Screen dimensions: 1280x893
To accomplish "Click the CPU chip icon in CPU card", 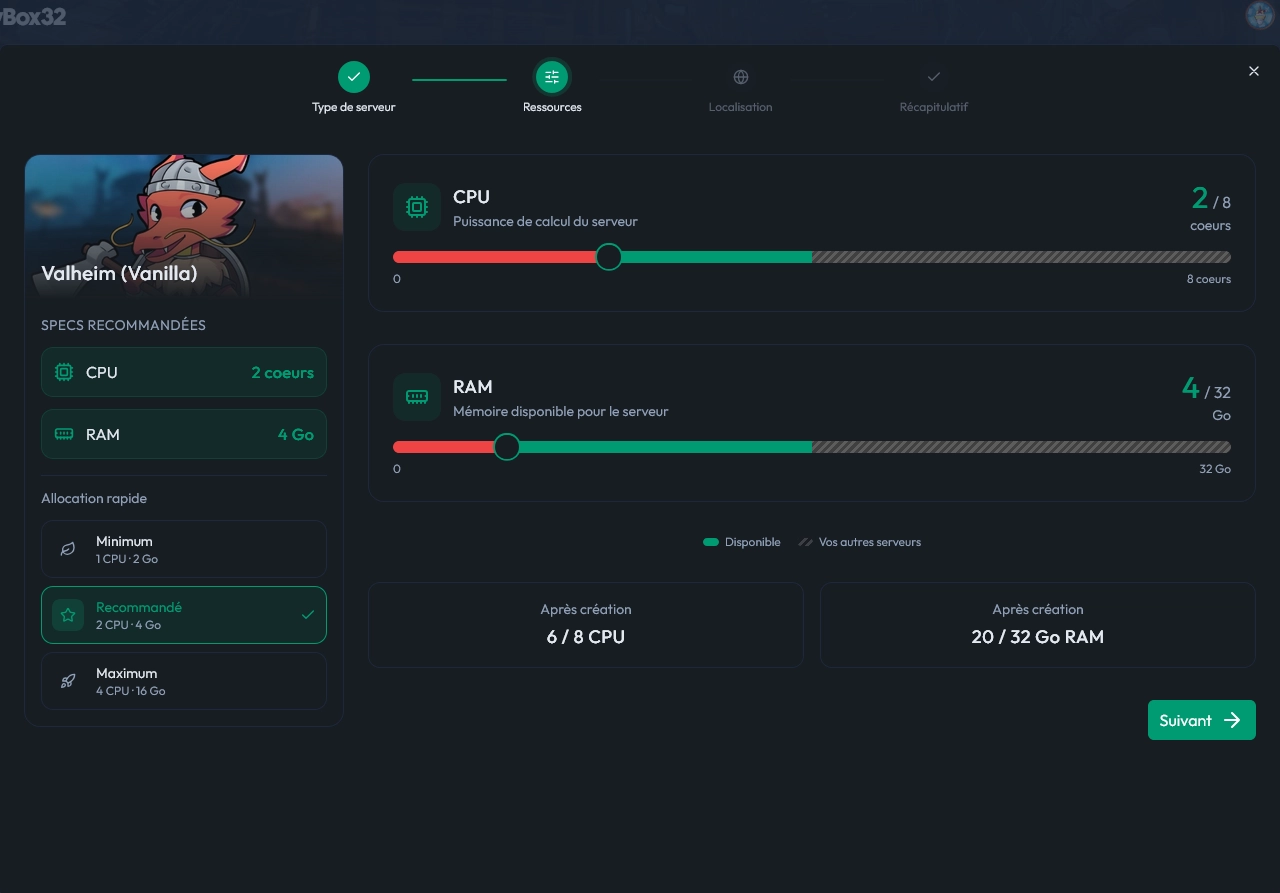I will pyautogui.click(x=417, y=207).
